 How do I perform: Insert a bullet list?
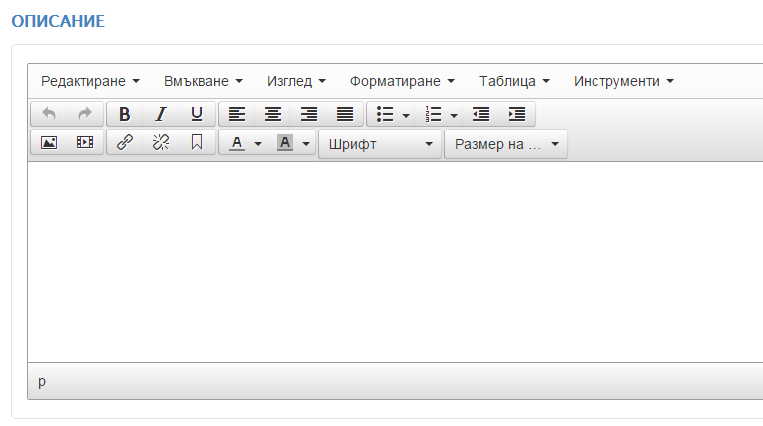[x=385, y=114]
